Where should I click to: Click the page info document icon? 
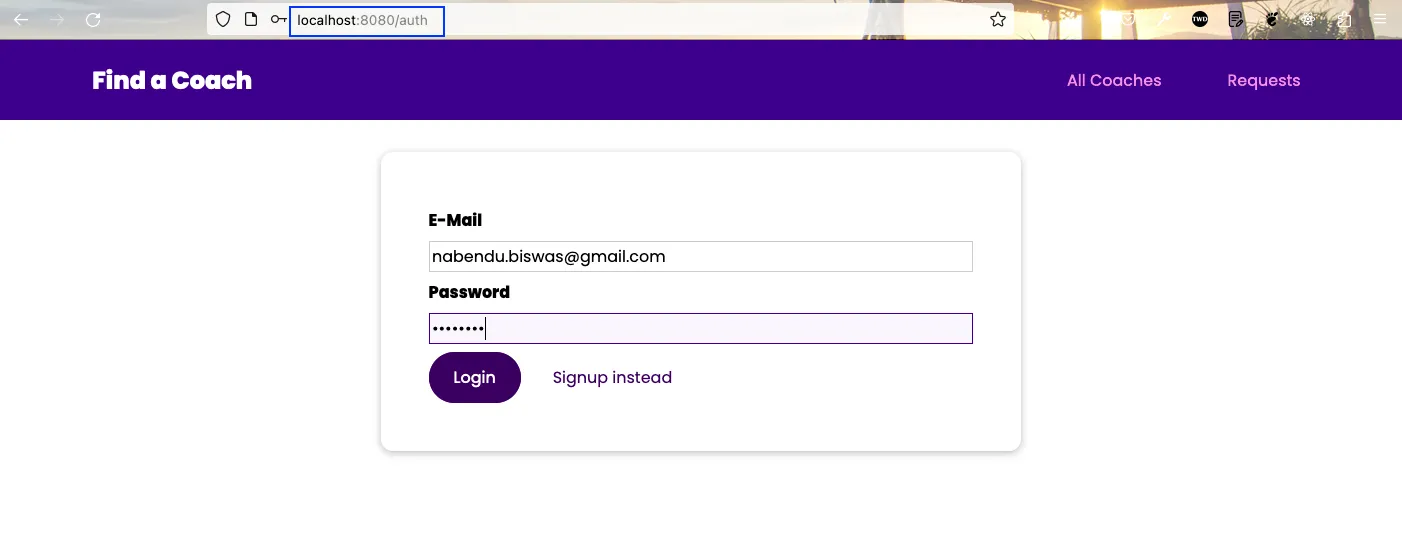coord(251,19)
